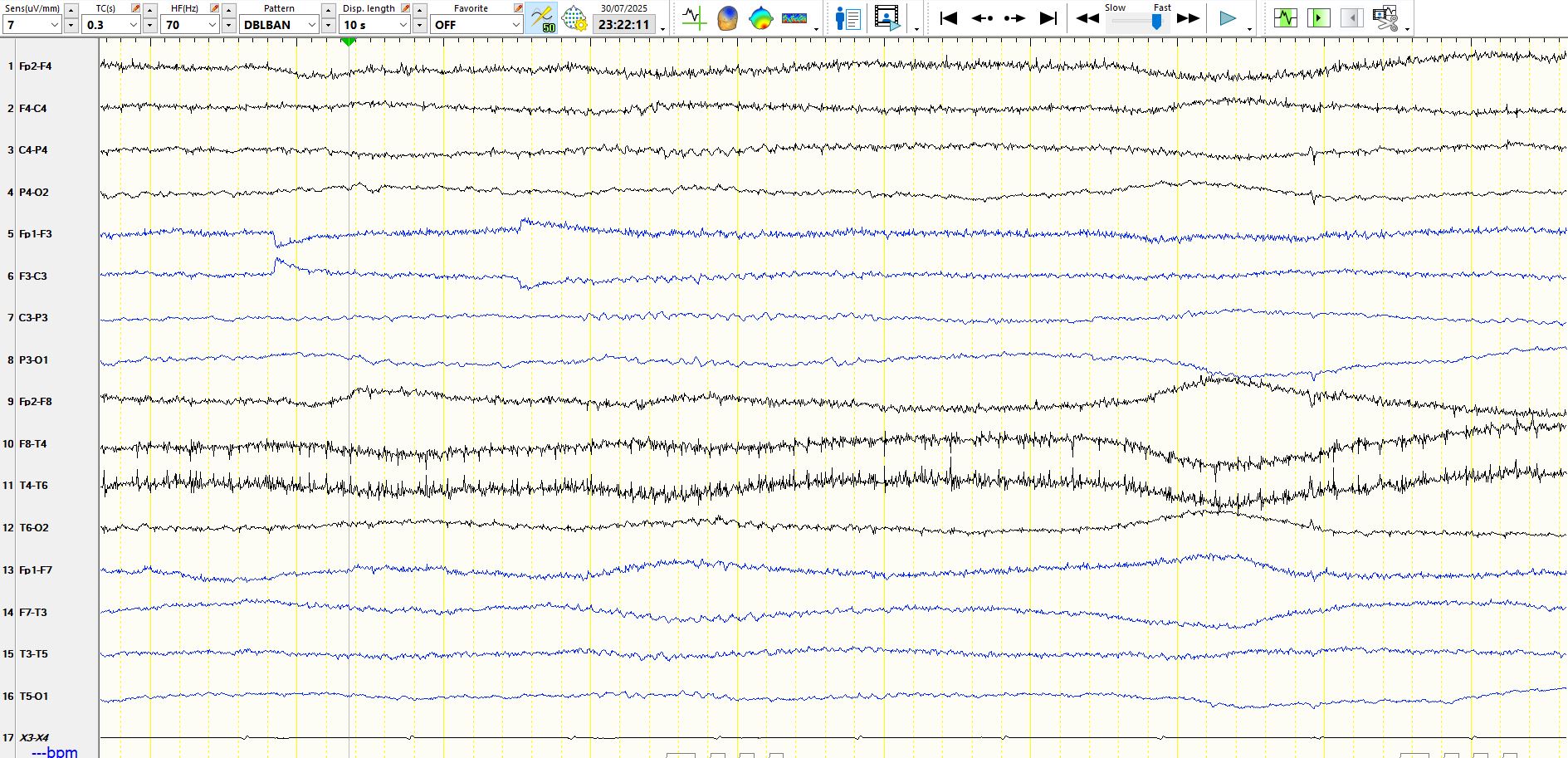Open the patient video playback window
This screenshot has height=758, width=1568.
click(x=887, y=17)
